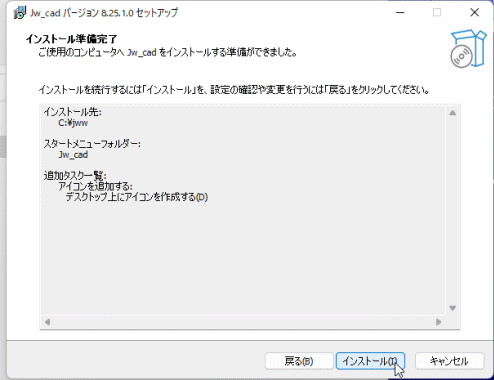Click the scroll left arrow under the summary
This screenshot has width=494, height=380.
[x=47, y=322]
